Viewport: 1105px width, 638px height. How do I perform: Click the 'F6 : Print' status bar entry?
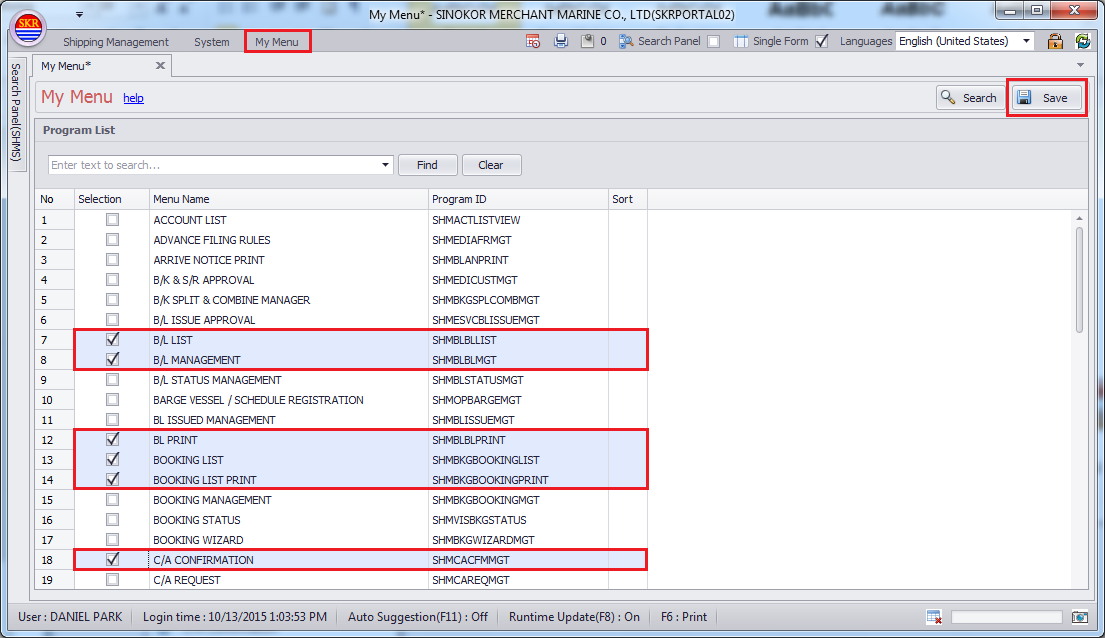point(684,617)
